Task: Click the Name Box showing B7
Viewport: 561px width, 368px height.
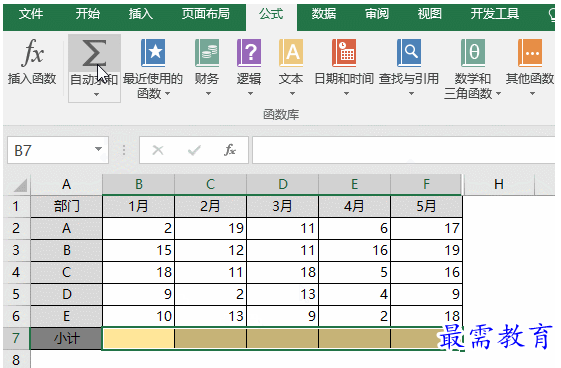Action: pos(58,150)
